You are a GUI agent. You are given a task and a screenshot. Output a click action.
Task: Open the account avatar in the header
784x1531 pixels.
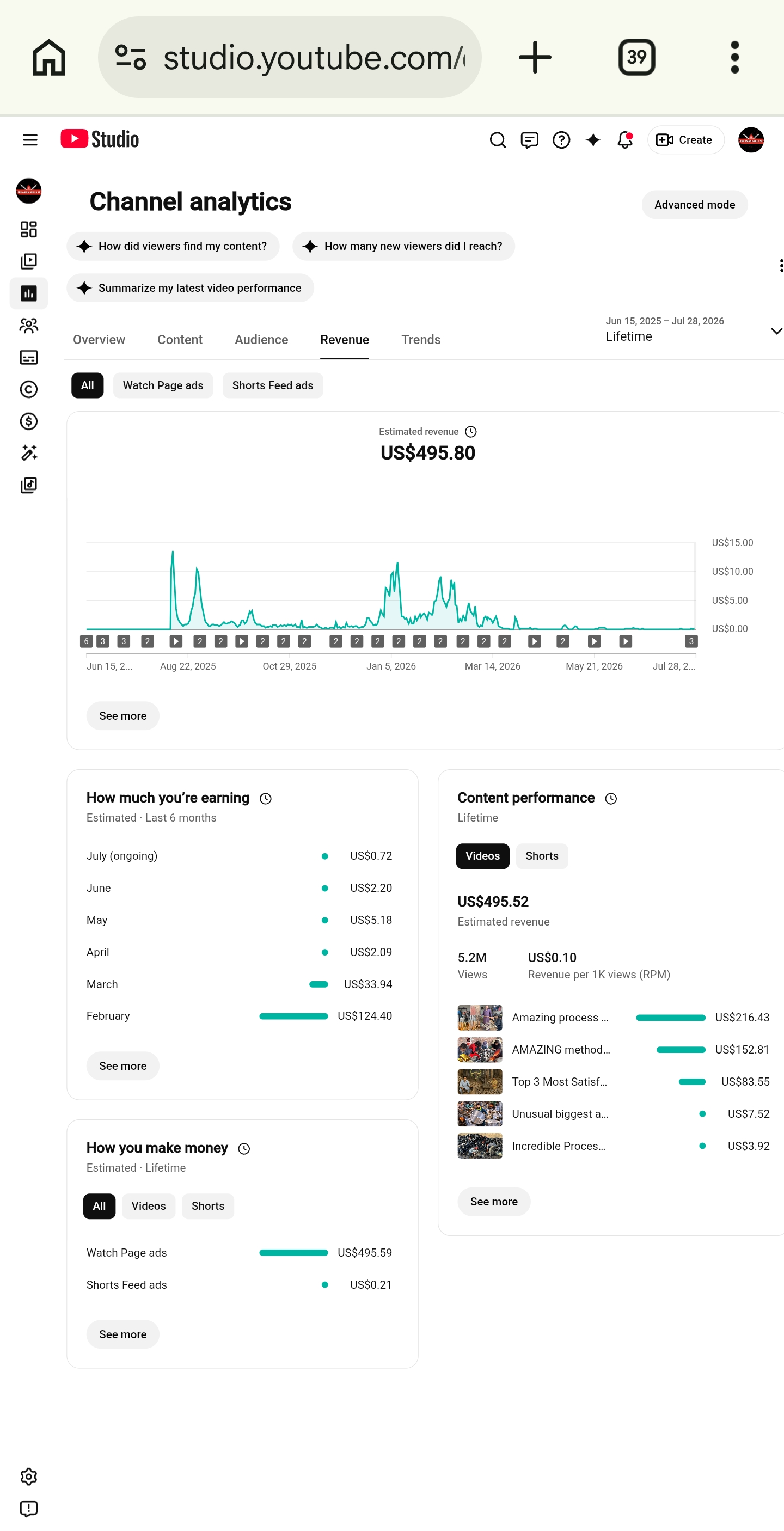point(751,140)
